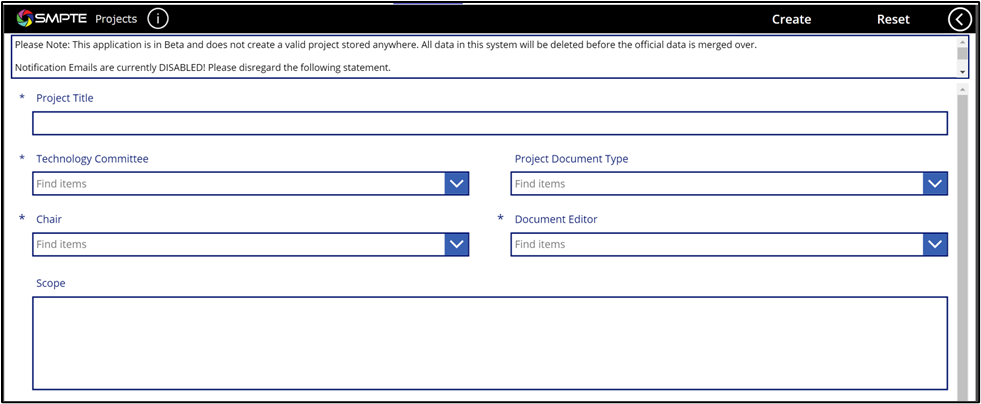Expand the Technology Committee dropdown chevron
The image size is (981, 404).
[457, 184]
